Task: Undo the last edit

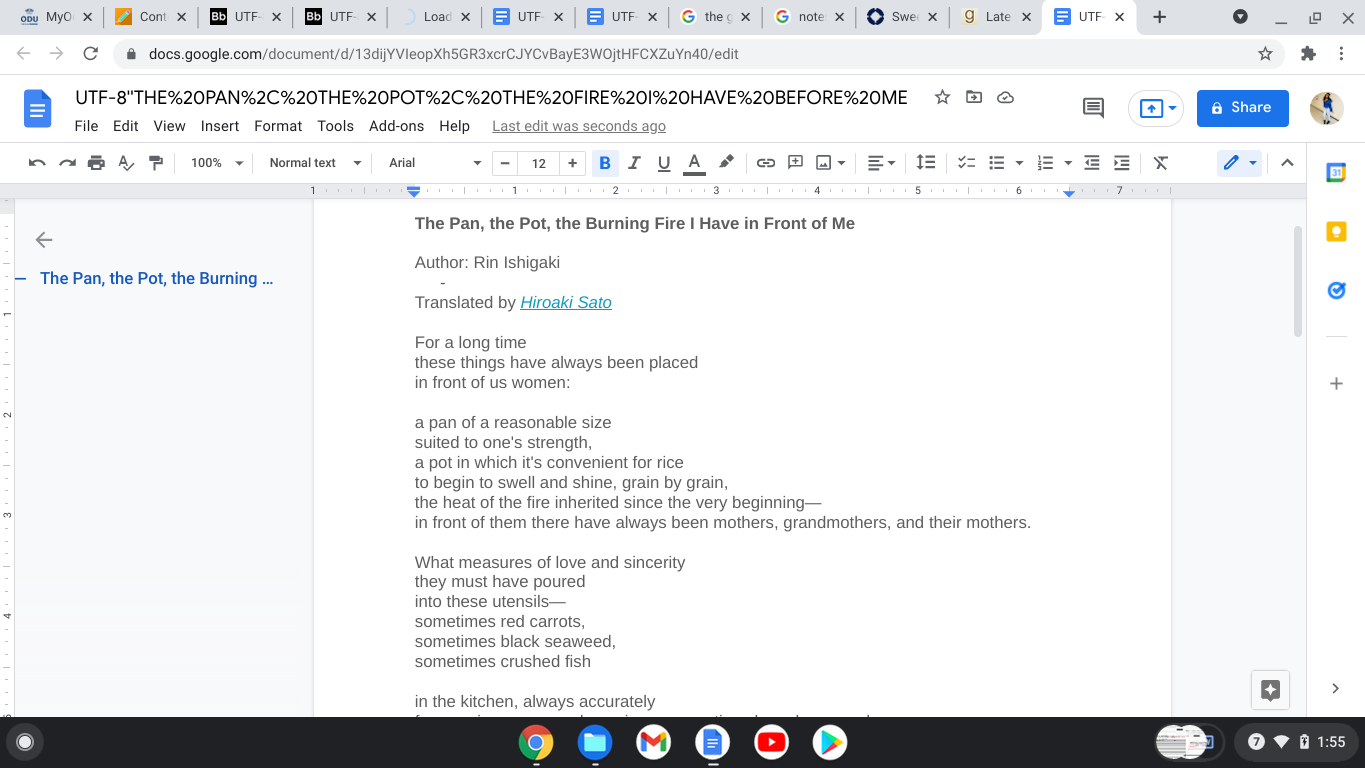Action: 37,163
